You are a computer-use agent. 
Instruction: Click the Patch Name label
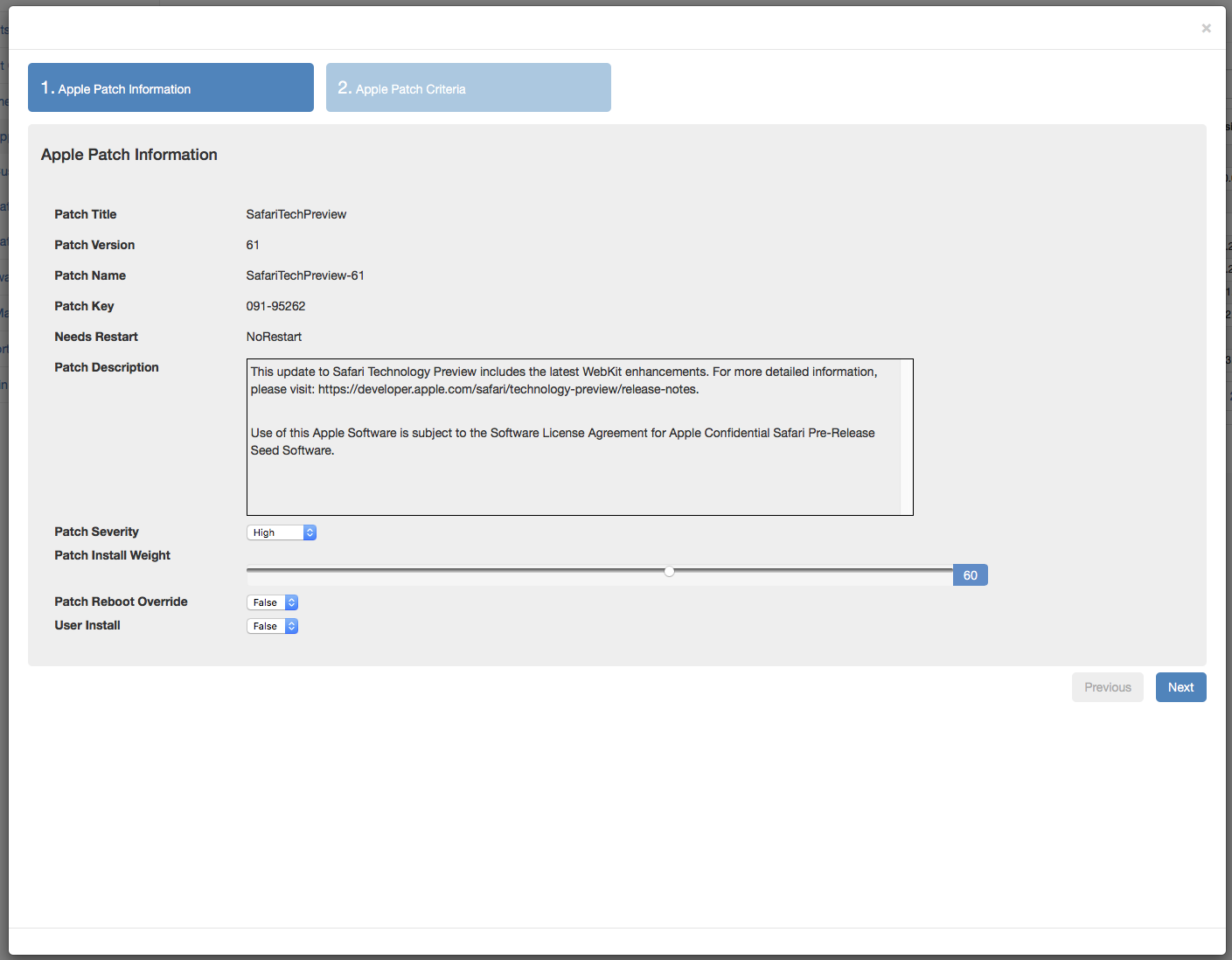[x=90, y=275]
